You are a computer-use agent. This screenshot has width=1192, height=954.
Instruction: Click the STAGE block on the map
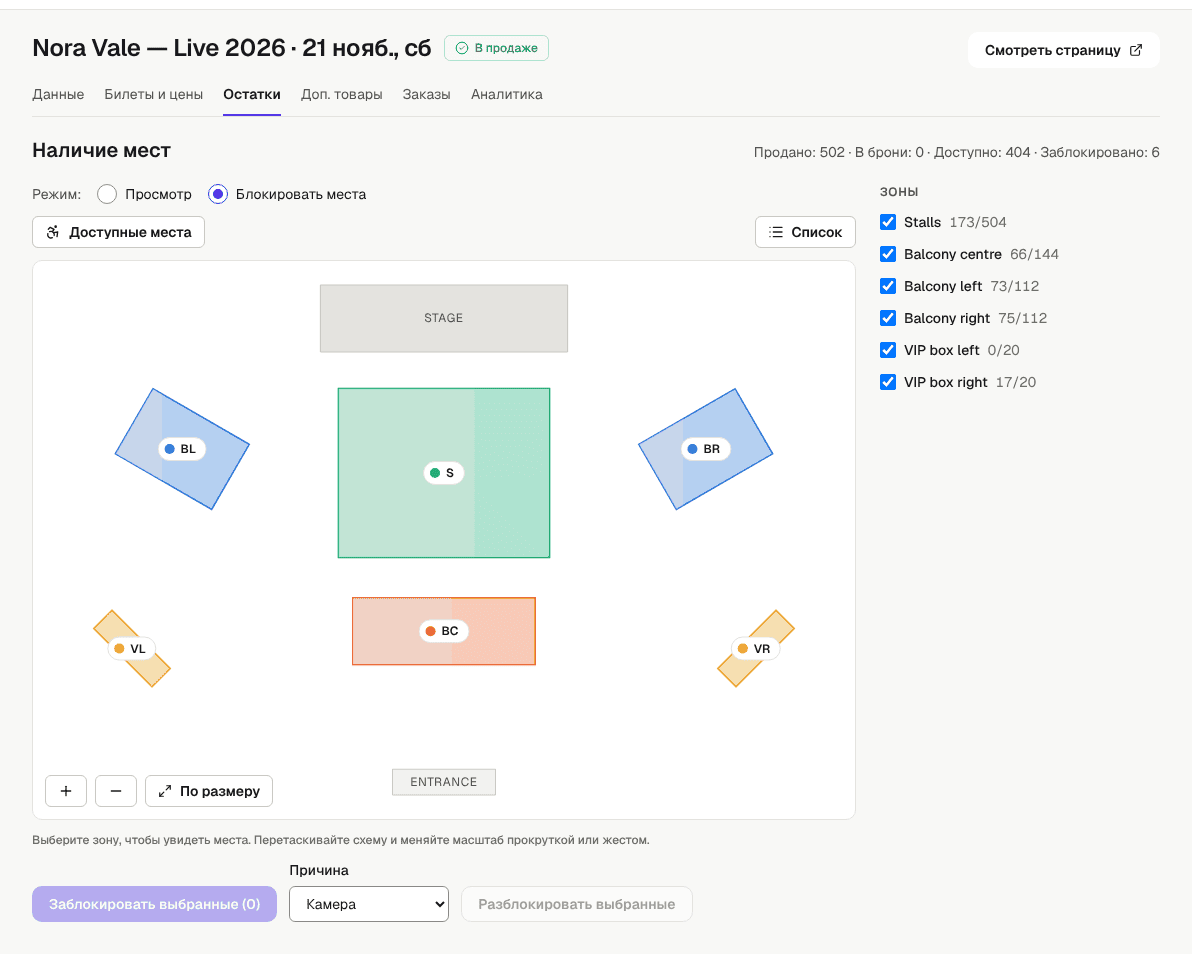click(444, 319)
